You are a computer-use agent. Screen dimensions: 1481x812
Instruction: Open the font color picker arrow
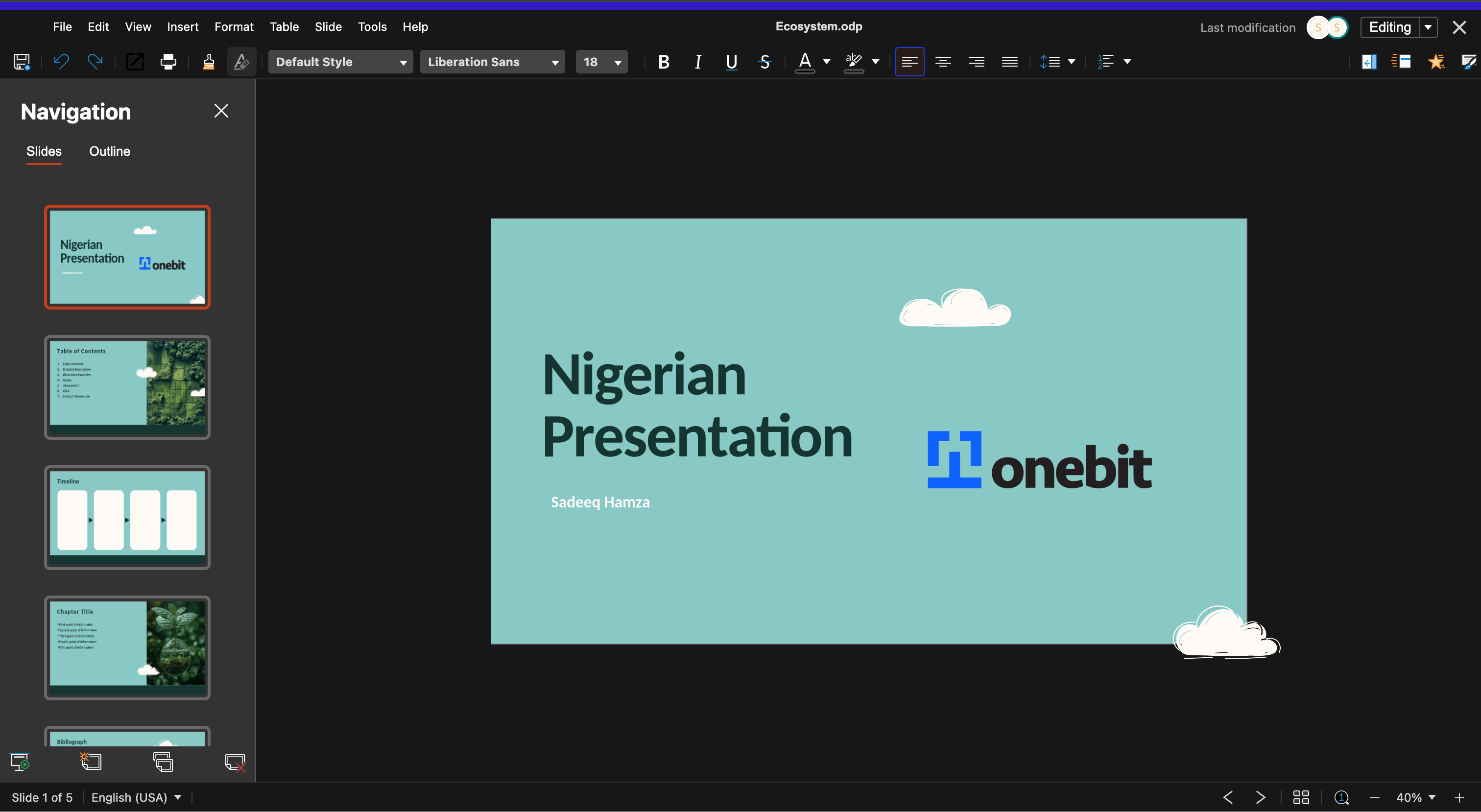pos(826,62)
